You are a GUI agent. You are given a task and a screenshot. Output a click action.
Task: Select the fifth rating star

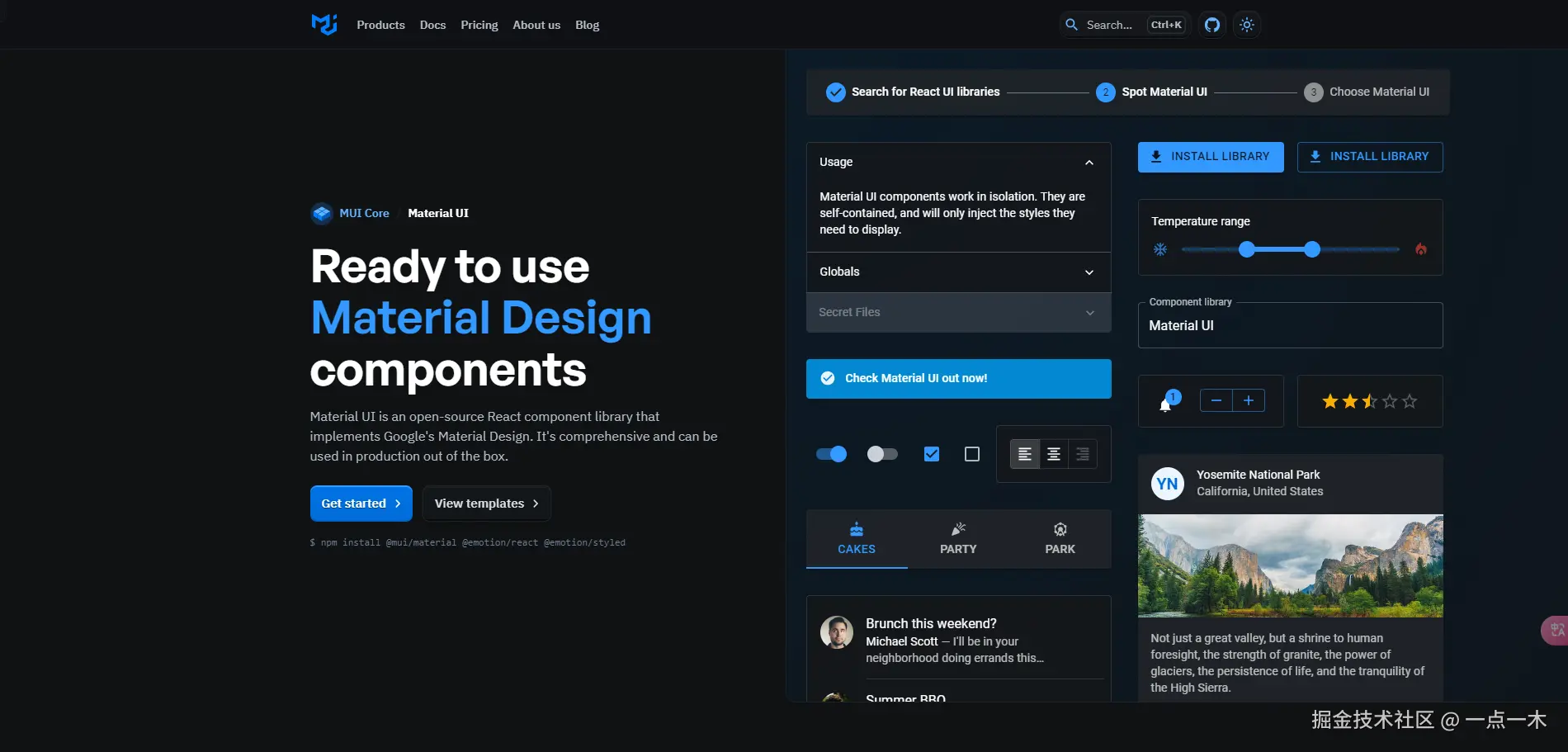1410,401
